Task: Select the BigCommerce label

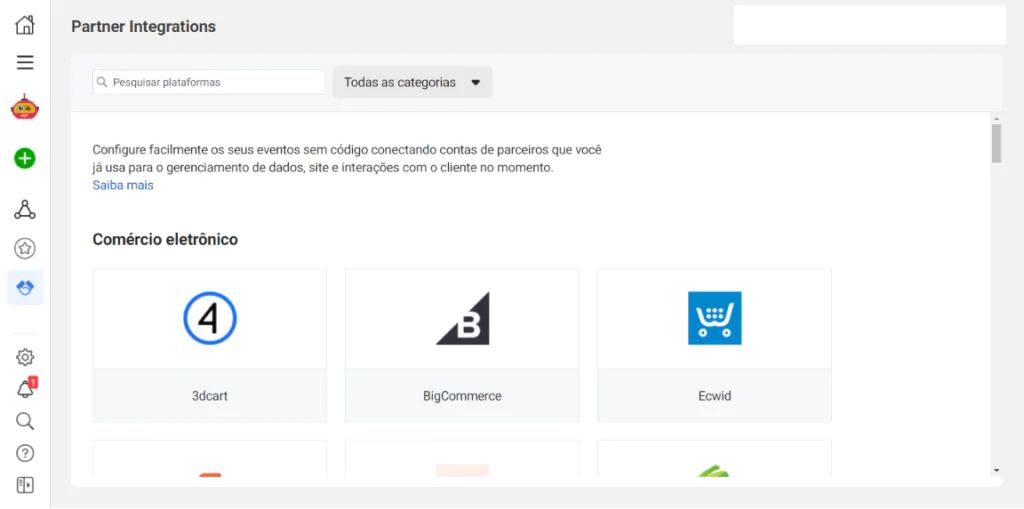Action: coord(462,396)
